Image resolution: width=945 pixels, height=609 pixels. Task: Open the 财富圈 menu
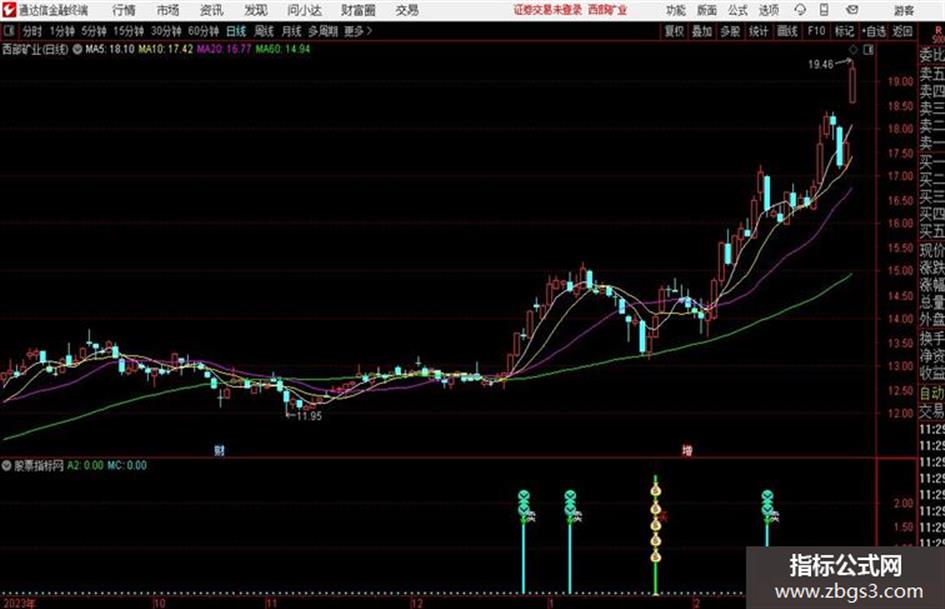(358, 10)
